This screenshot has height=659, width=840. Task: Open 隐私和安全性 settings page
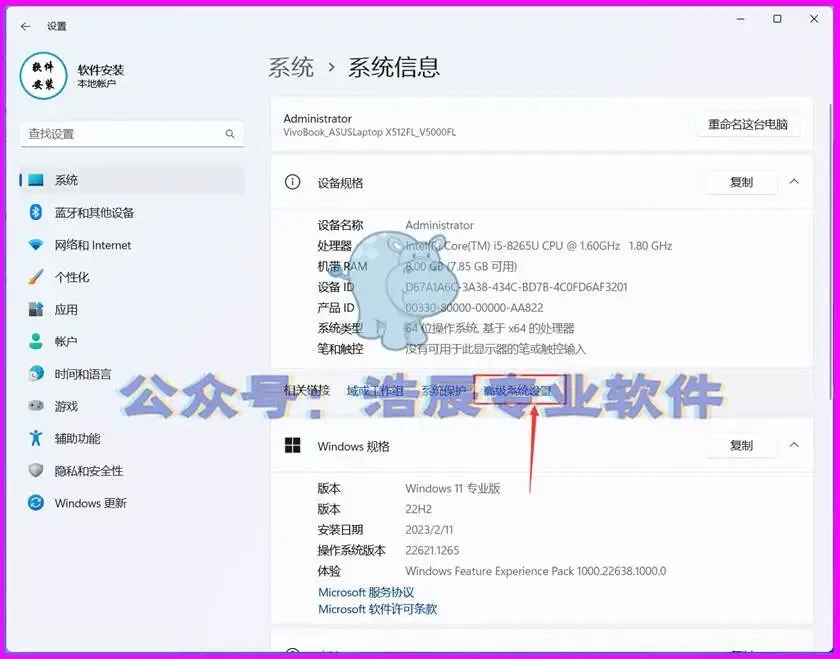[132, 470]
